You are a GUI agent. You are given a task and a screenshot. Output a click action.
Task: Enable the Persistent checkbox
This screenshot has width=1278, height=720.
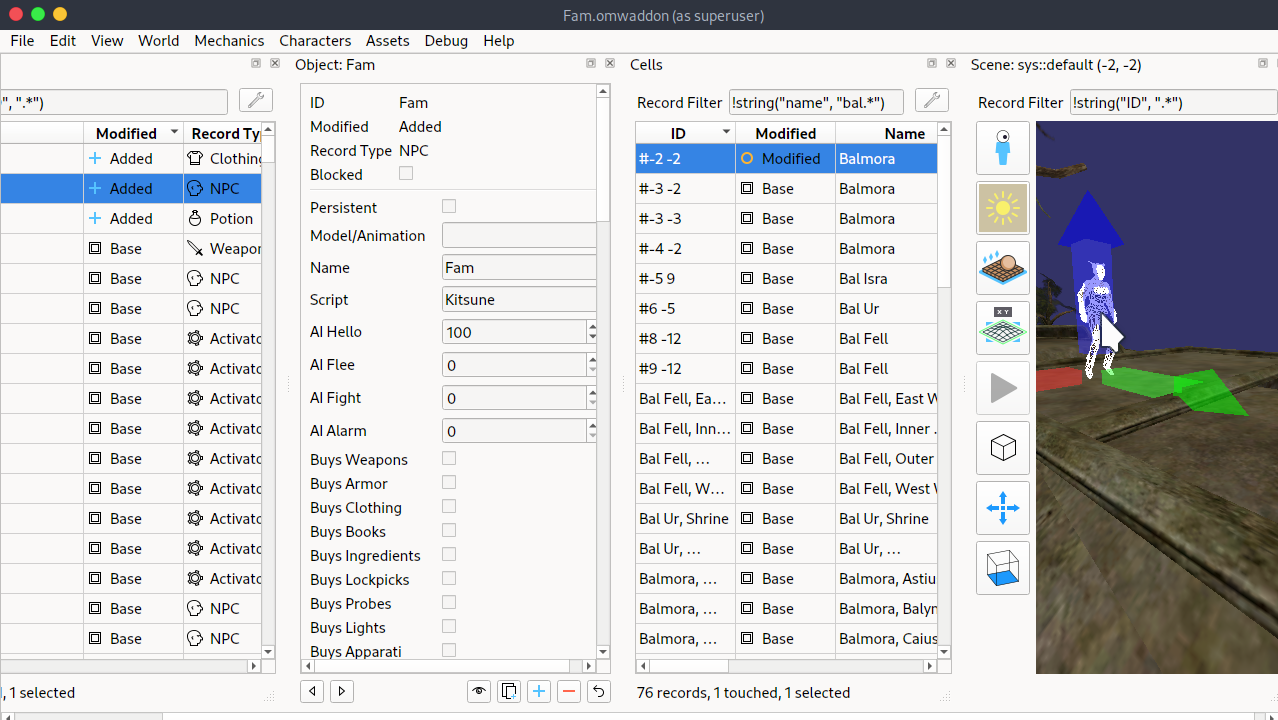449,206
